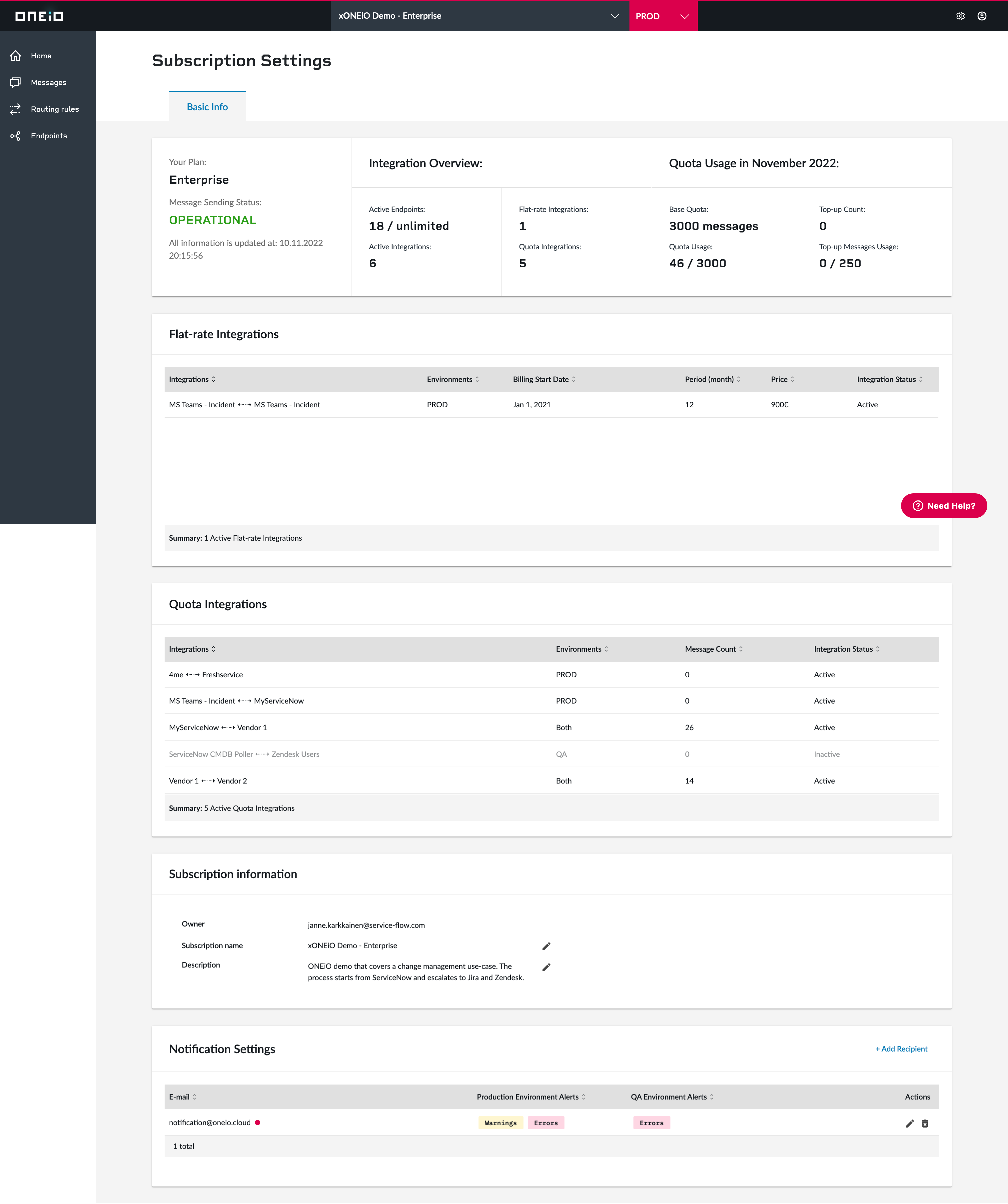Click the Need Help? button
The width and height of the screenshot is (1008, 1204).
(x=943, y=506)
